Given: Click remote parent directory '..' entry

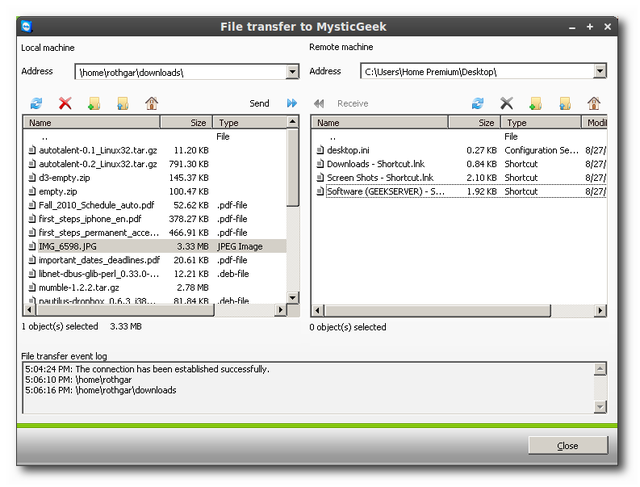Looking at the screenshot, I should (333, 137).
